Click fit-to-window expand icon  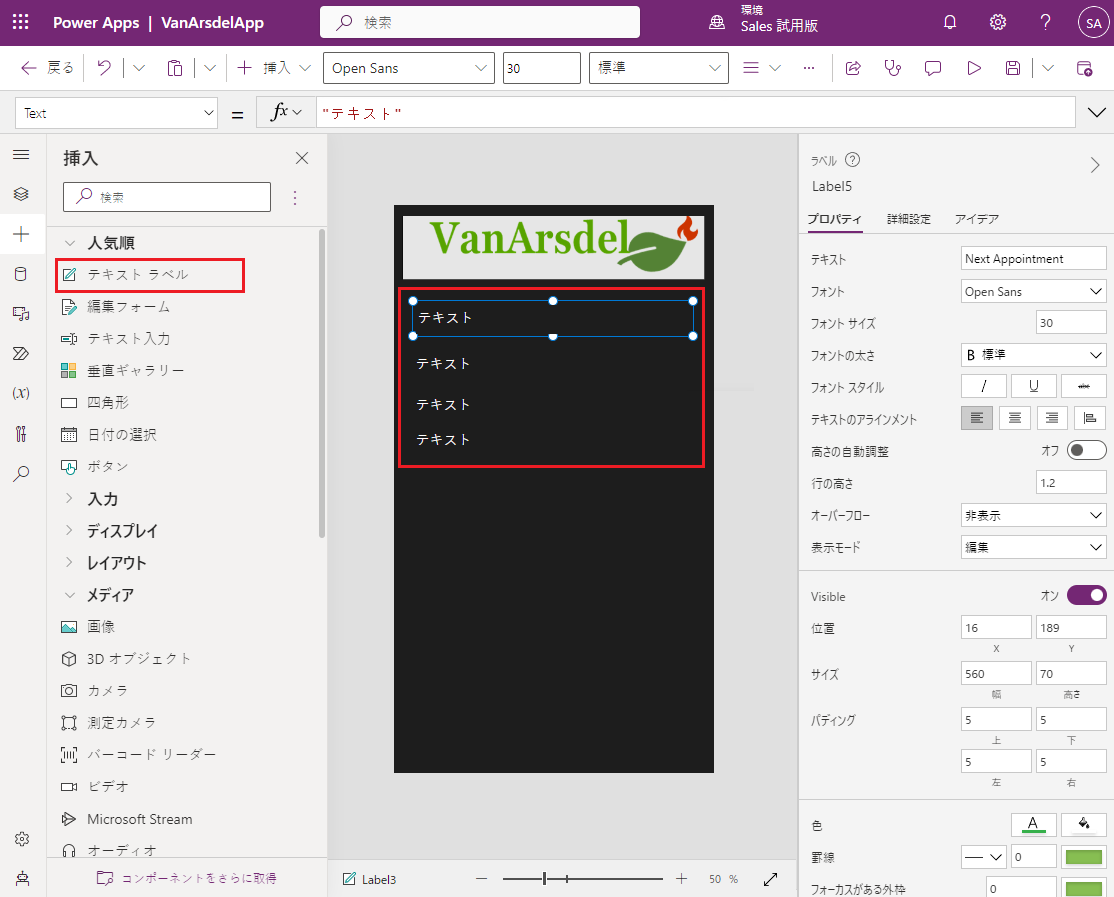coord(770,879)
